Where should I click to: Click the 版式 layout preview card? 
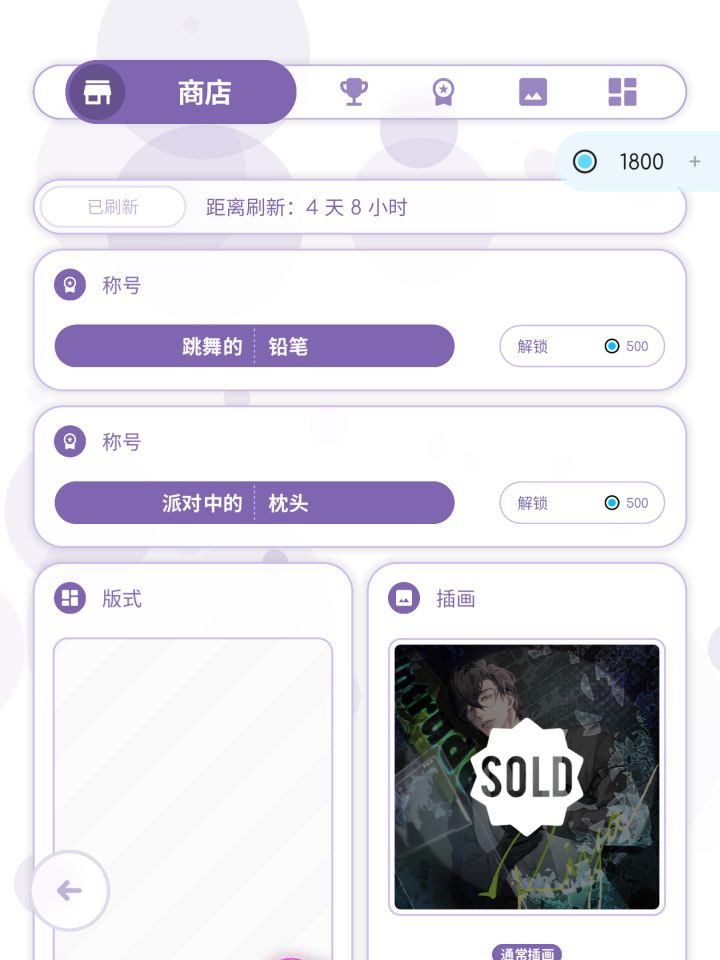pos(193,790)
